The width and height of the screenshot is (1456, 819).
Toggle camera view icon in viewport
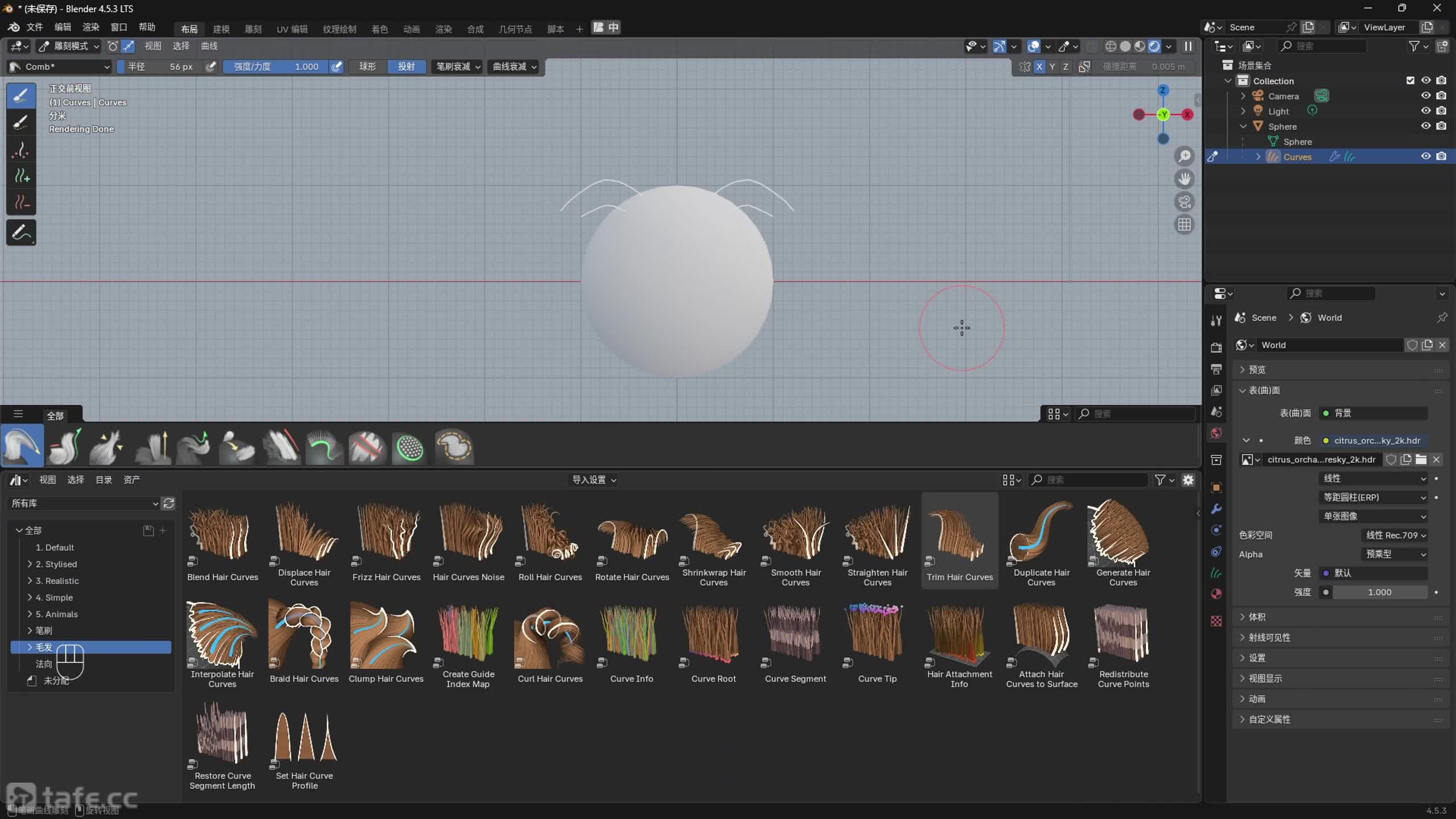click(x=1184, y=202)
